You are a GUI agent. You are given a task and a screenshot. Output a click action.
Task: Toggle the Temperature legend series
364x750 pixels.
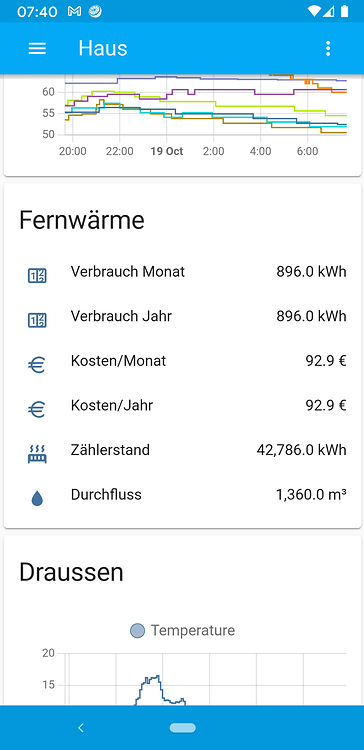coord(183,630)
